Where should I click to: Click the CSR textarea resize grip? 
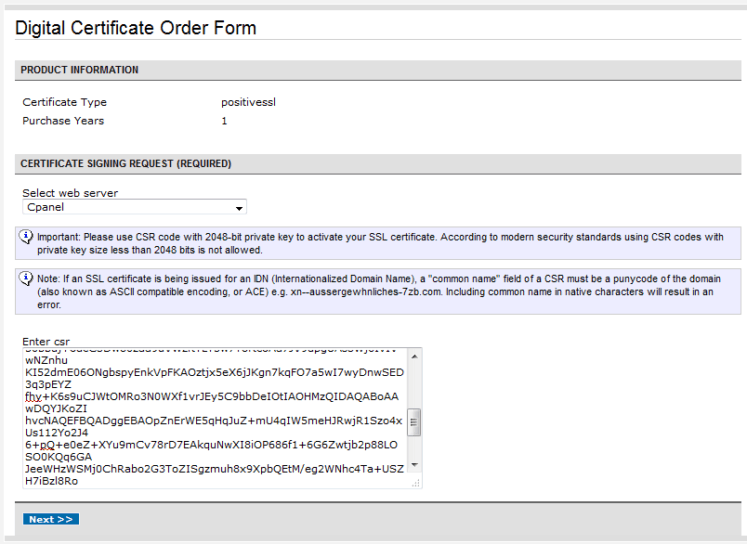click(x=414, y=482)
